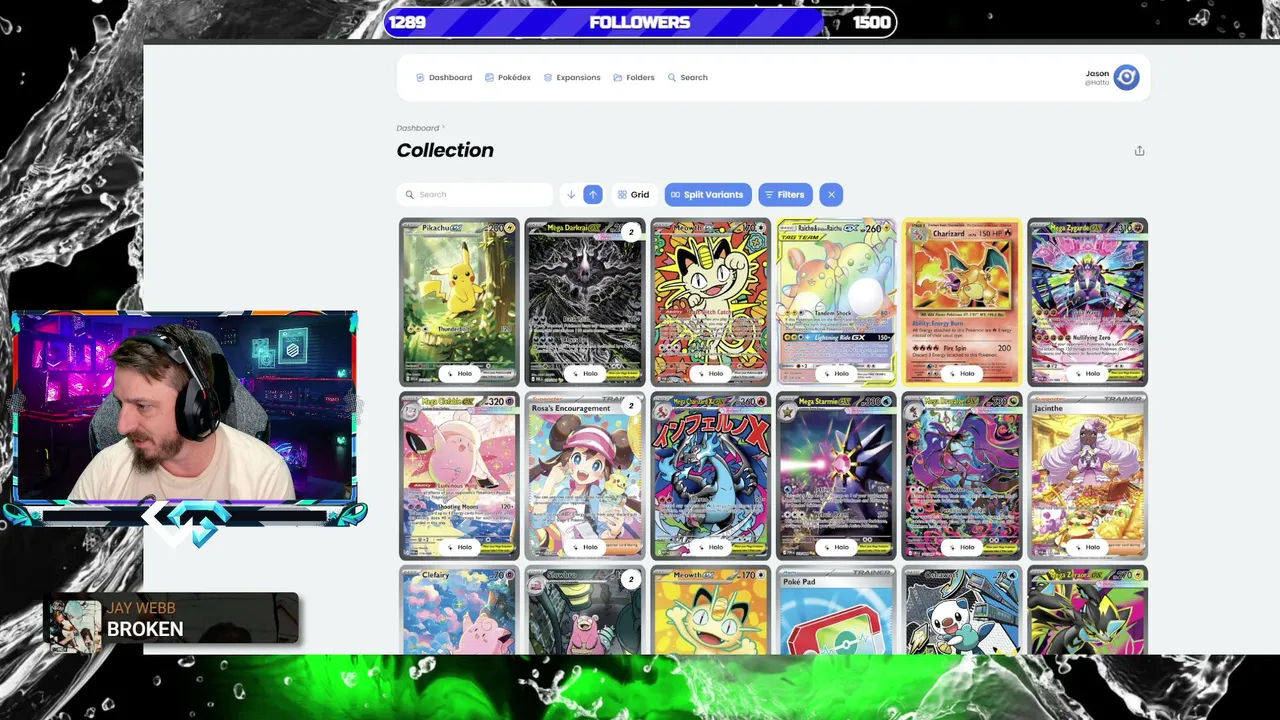Open the Folders section
The height and width of the screenshot is (720, 1280).
(634, 77)
